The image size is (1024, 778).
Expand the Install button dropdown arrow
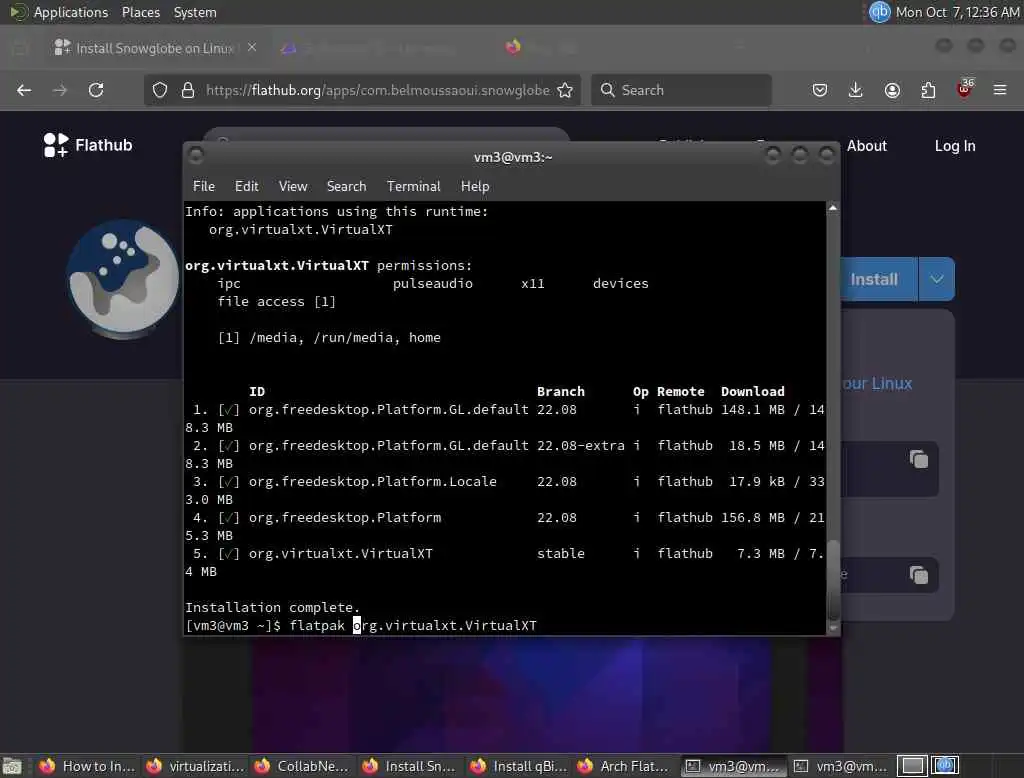[x=936, y=279]
